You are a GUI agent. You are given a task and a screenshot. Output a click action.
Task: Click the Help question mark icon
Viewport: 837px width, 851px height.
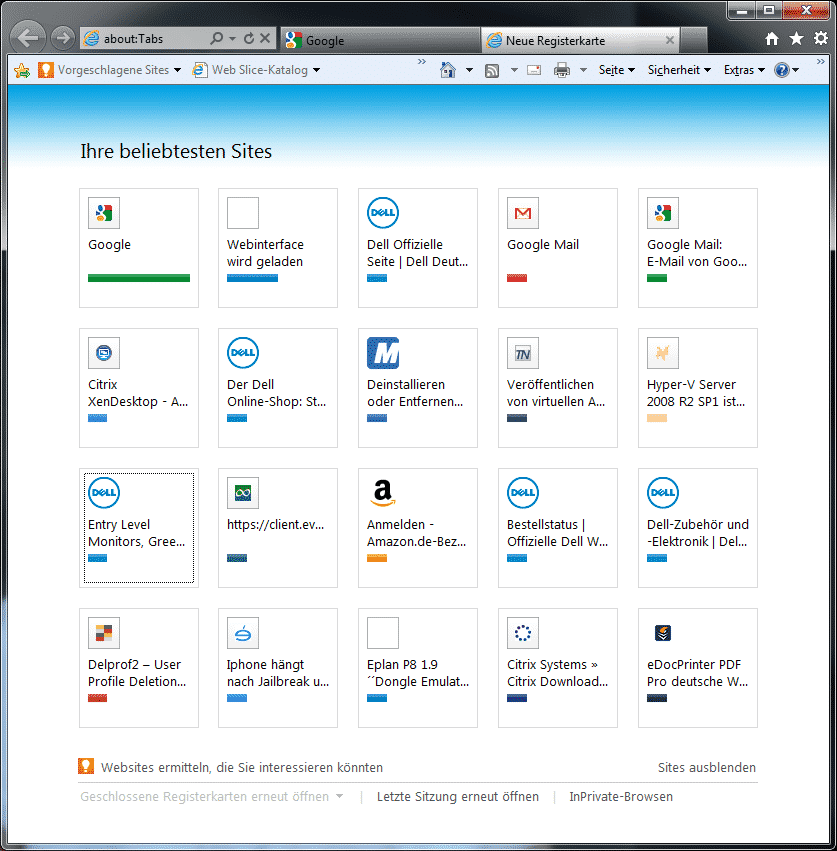coord(782,70)
